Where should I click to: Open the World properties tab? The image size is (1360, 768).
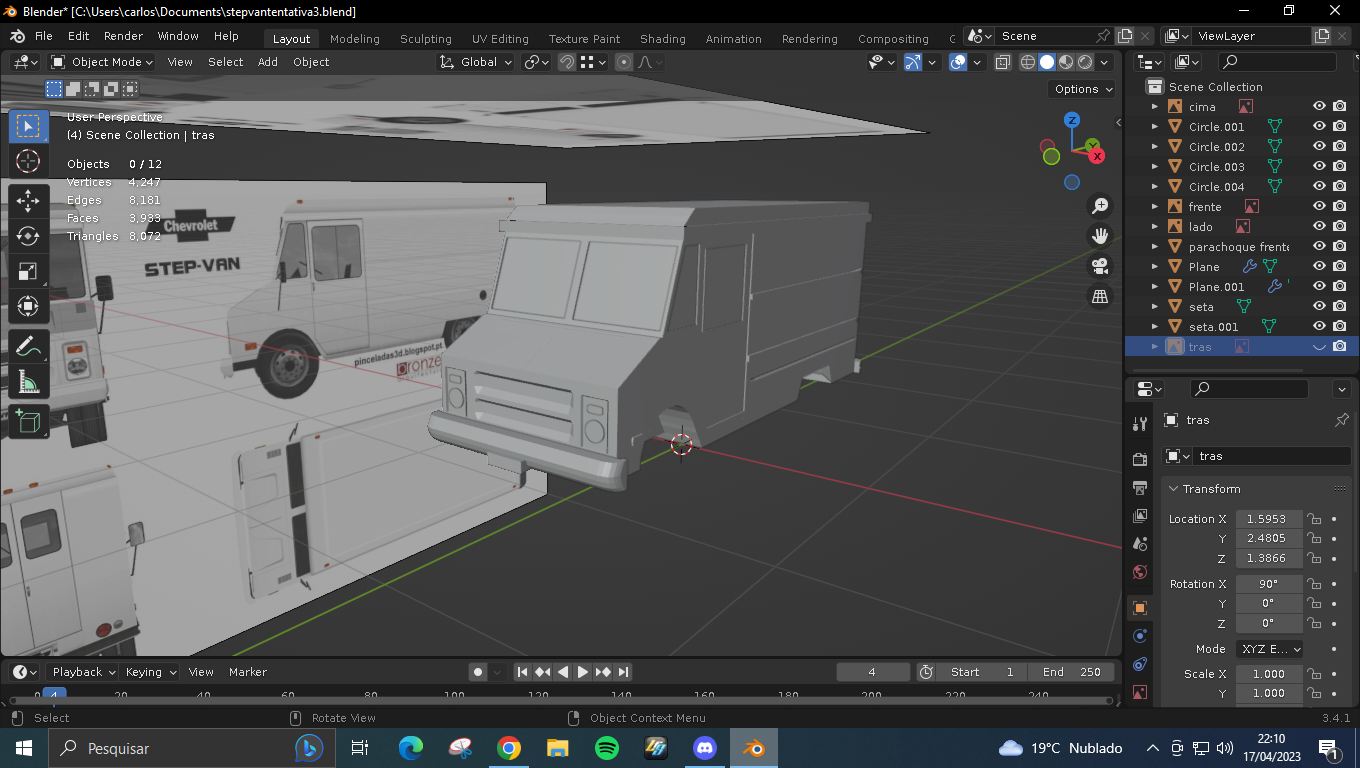(x=1139, y=572)
